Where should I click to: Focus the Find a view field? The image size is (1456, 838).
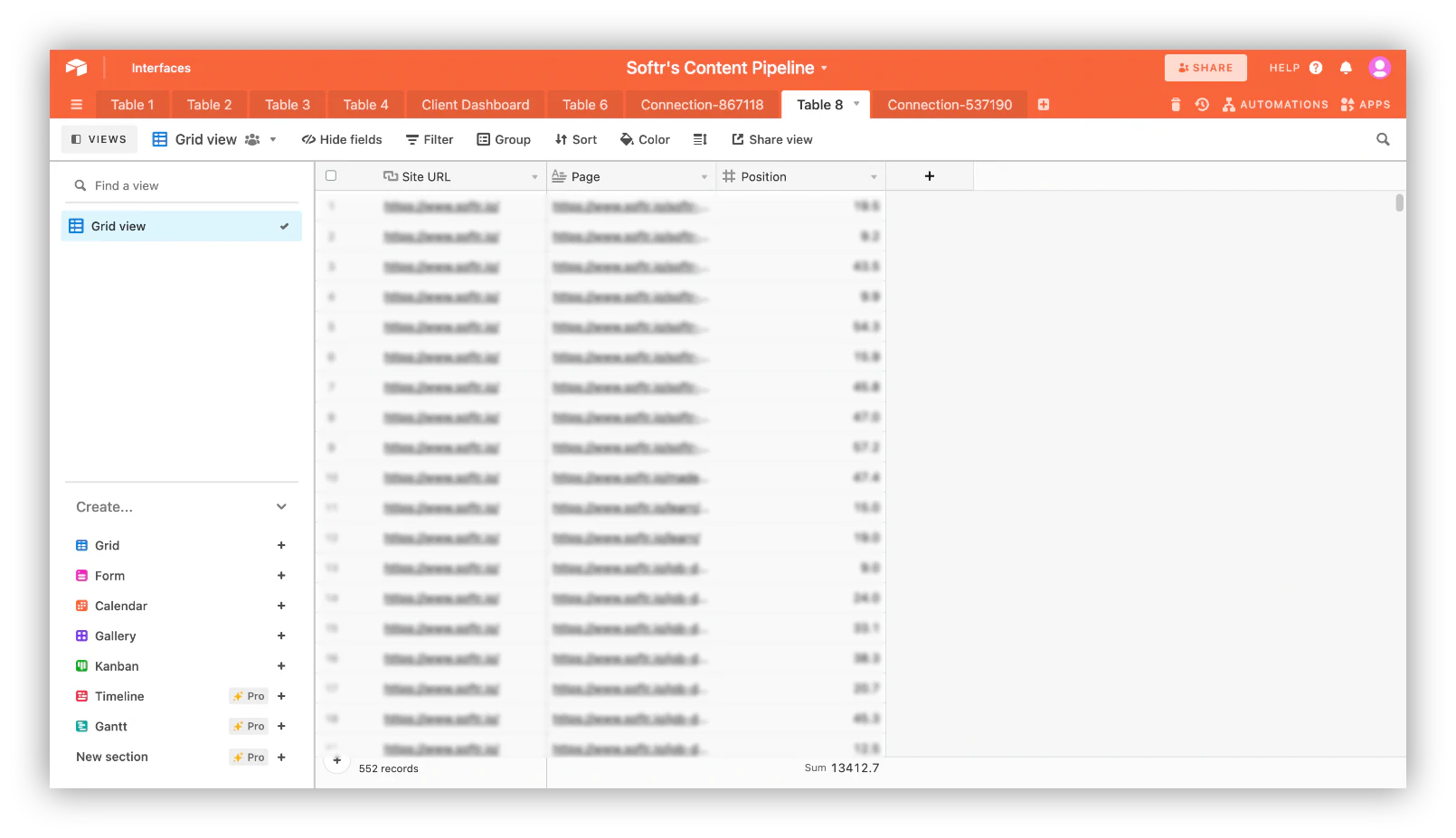[182, 185]
